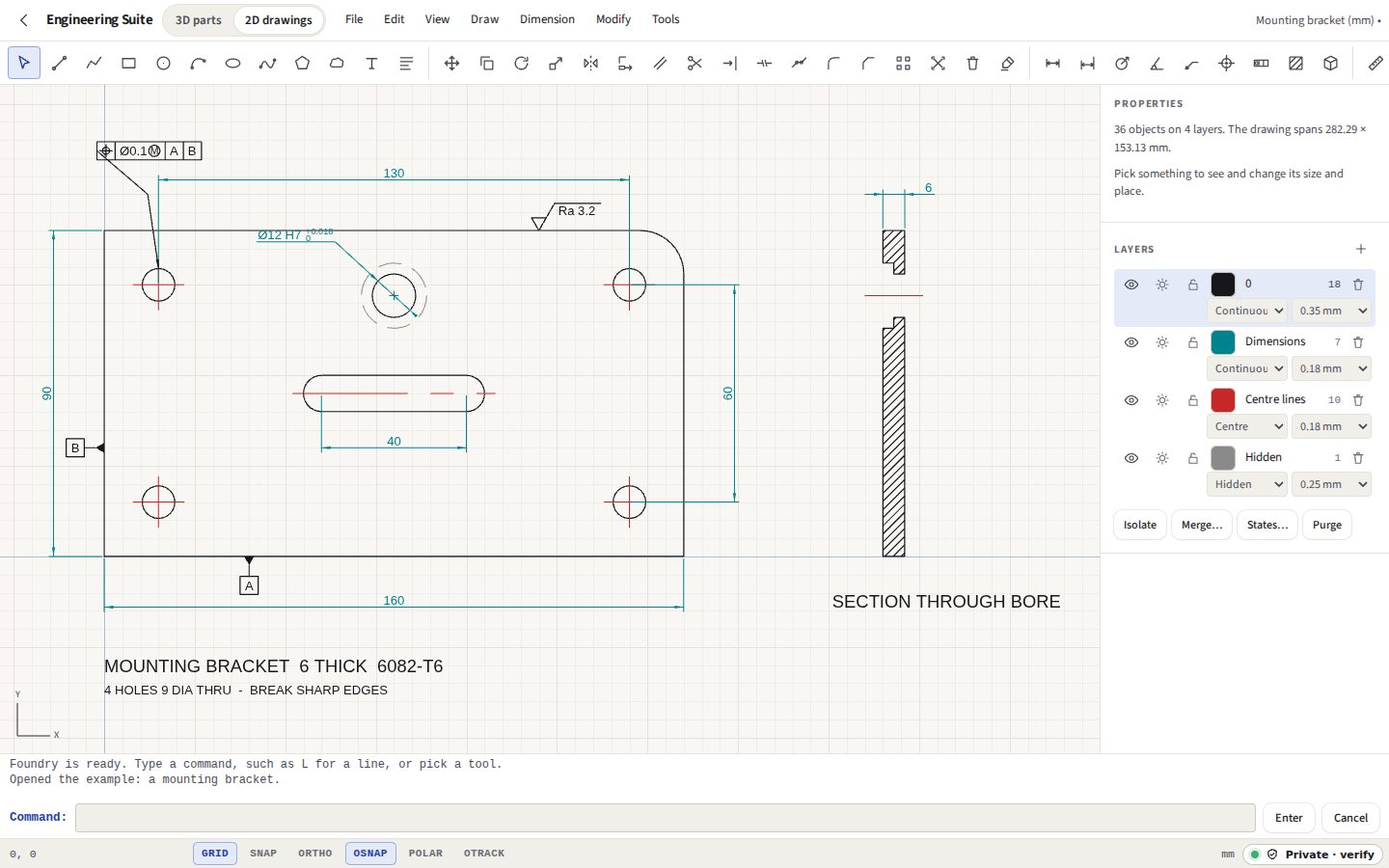This screenshot has height=868, width=1389.
Task: Click the Enter button beside the command line
Action: [x=1289, y=818]
